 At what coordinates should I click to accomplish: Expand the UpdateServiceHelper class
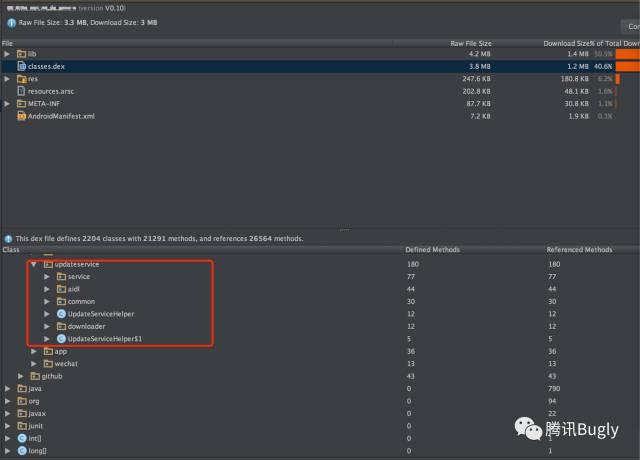[x=47, y=314]
